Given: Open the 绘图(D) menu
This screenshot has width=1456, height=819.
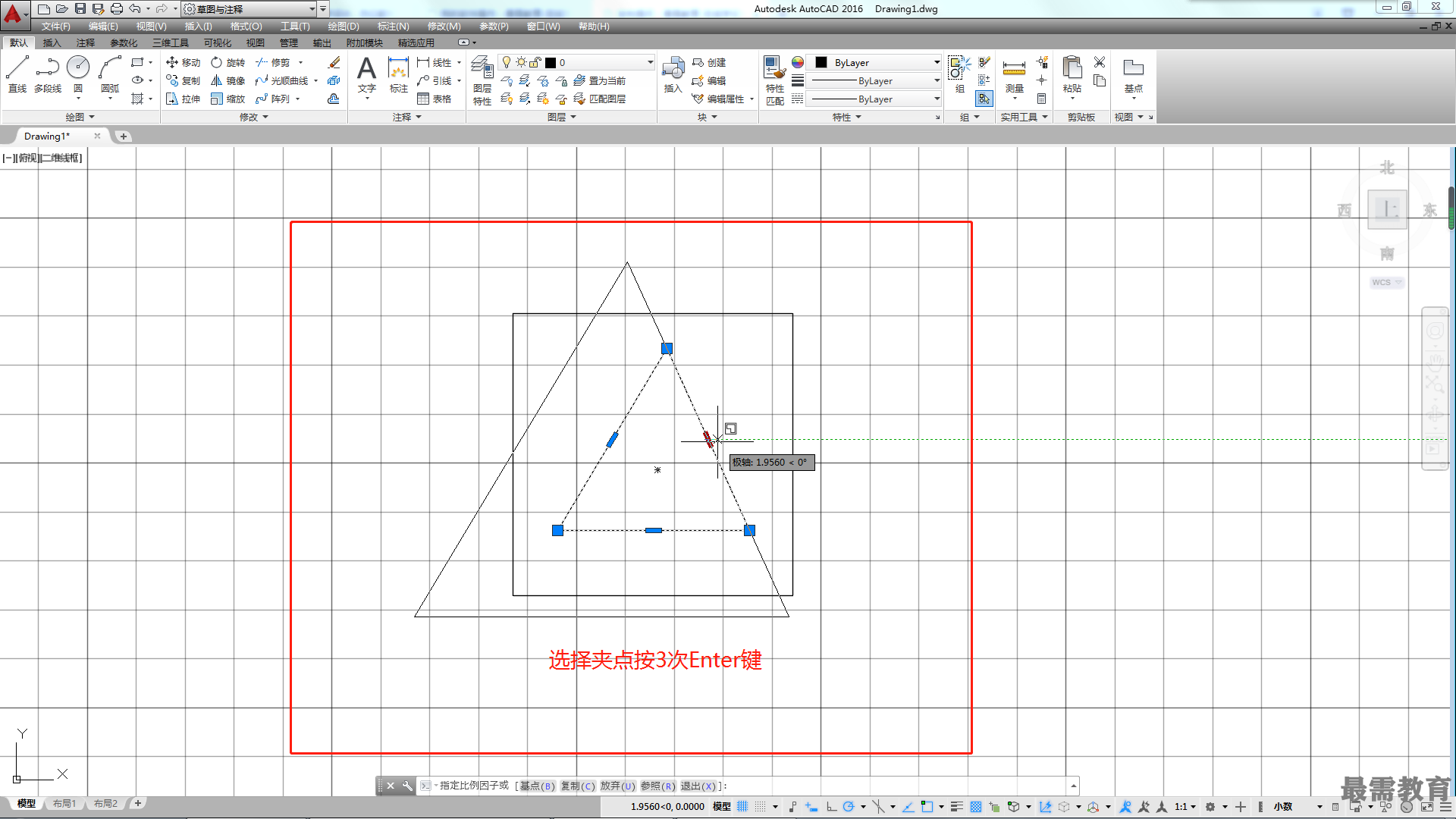Looking at the screenshot, I should click(x=344, y=26).
